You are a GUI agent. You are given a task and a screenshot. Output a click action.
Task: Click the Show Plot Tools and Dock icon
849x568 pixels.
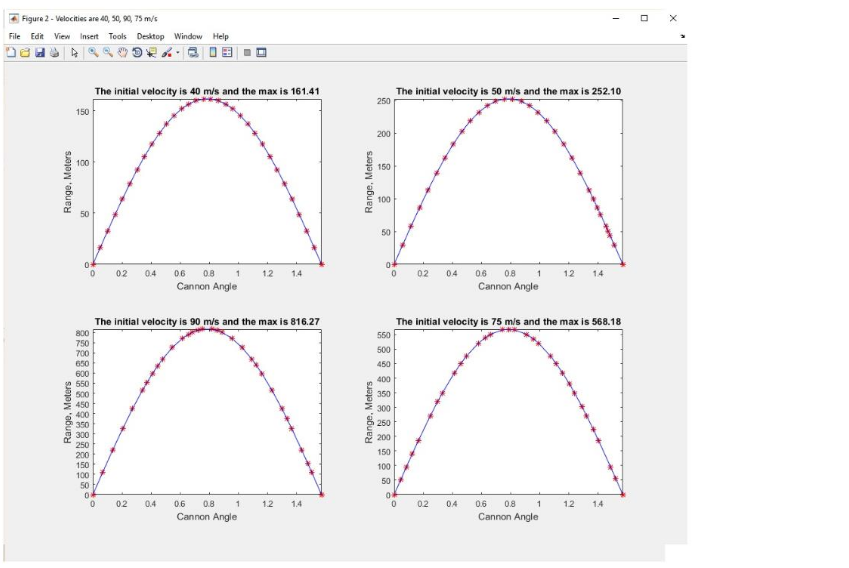[x=262, y=53]
